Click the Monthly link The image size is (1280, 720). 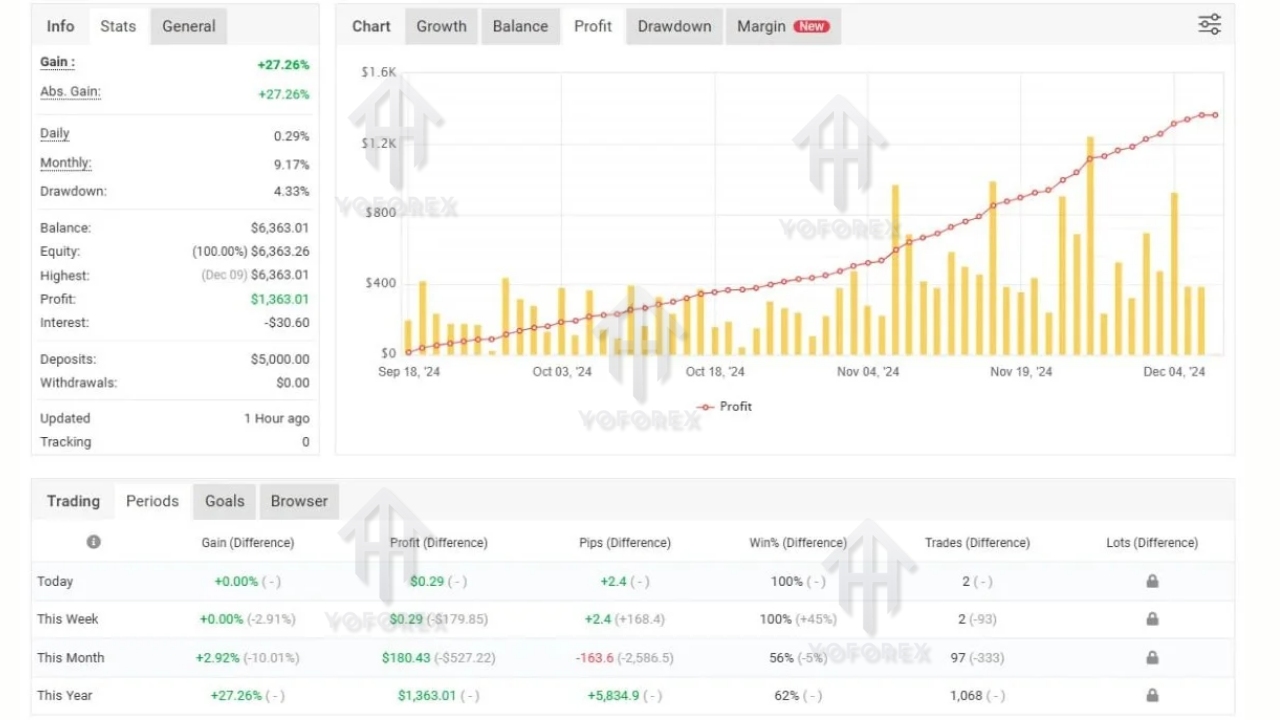click(x=65, y=162)
